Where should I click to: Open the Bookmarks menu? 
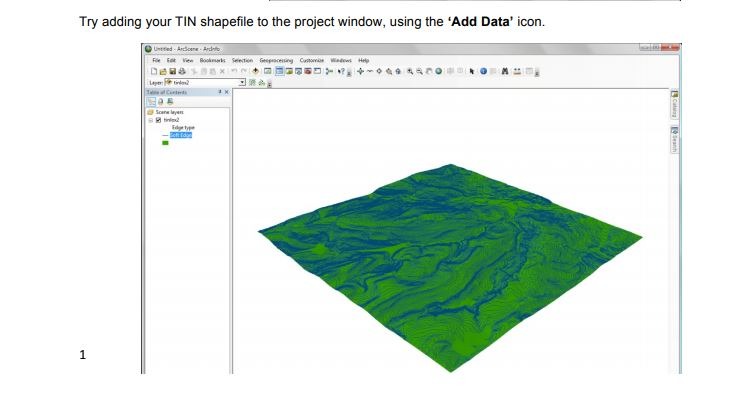(213, 61)
